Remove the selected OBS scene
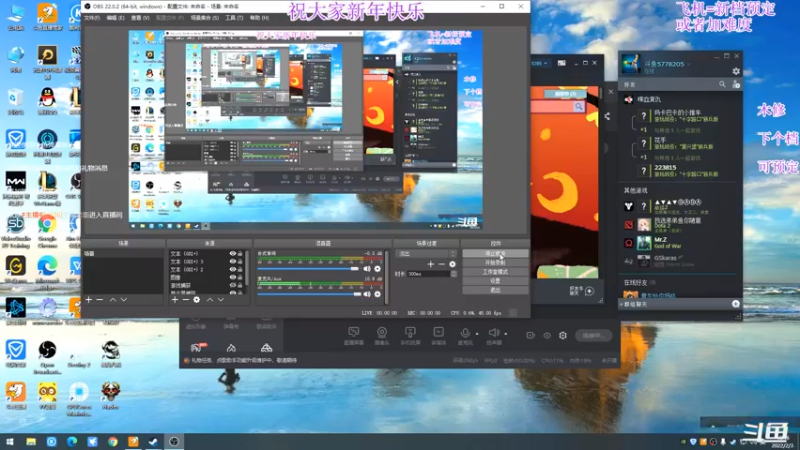 pos(100,300)
